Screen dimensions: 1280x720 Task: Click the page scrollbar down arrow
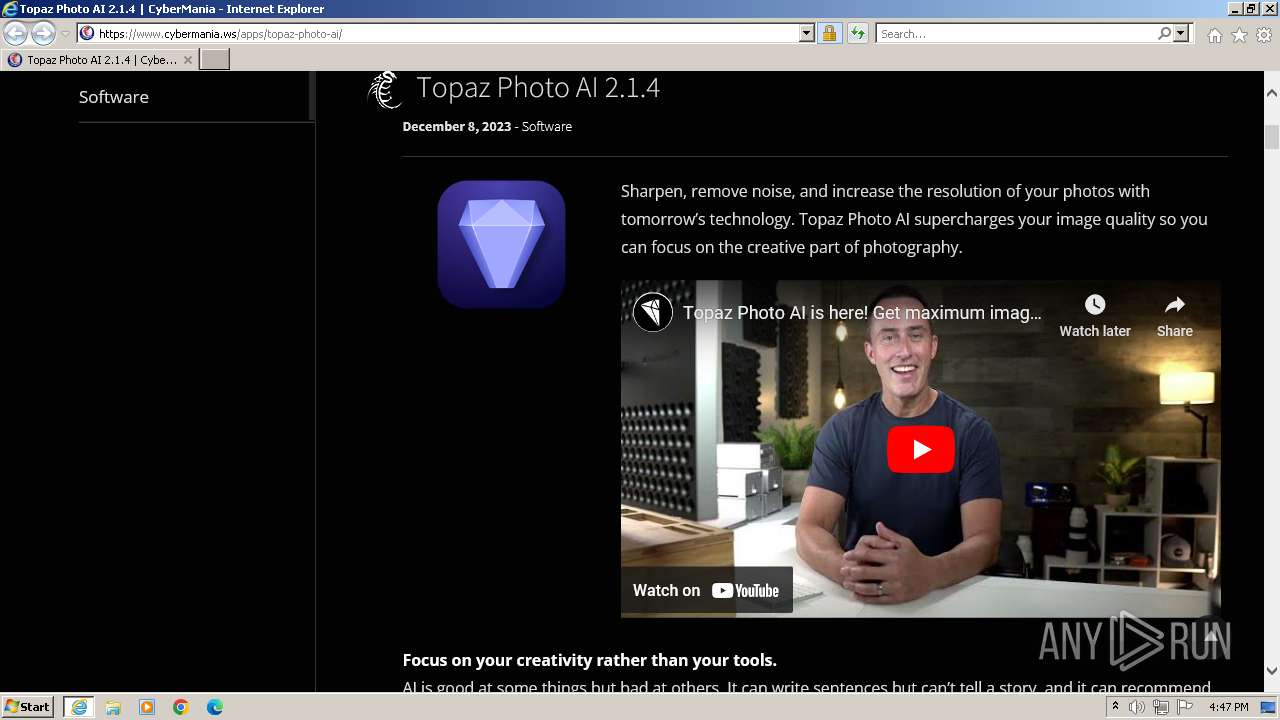1272,671
